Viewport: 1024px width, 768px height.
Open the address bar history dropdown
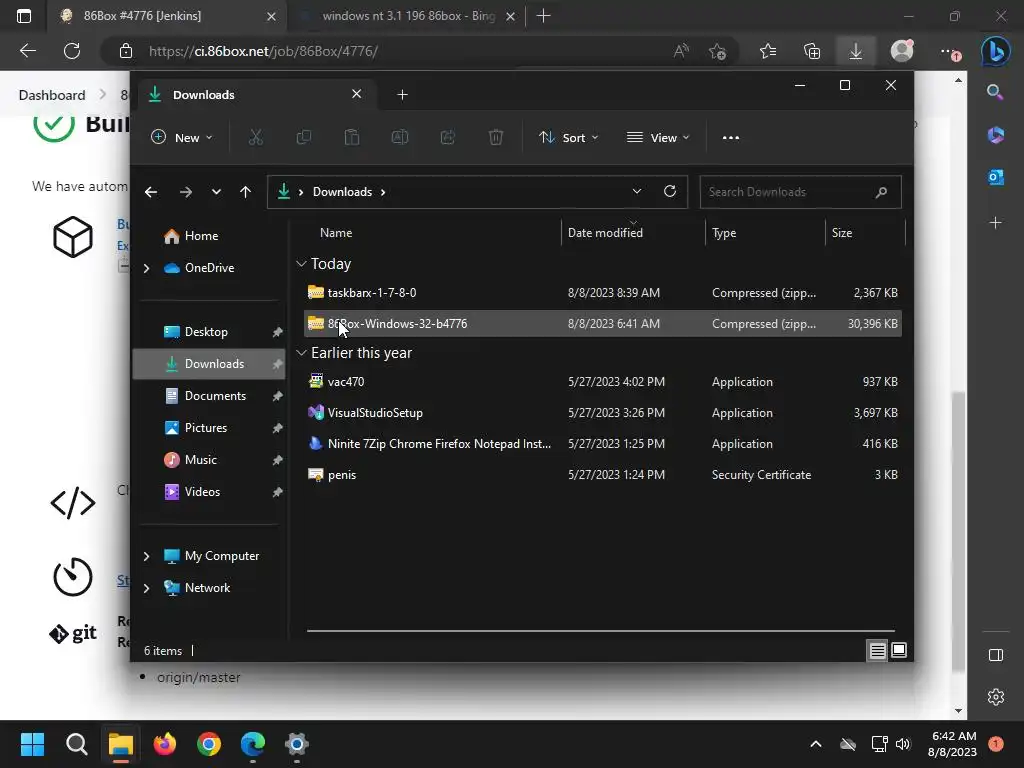pos(637,191)
